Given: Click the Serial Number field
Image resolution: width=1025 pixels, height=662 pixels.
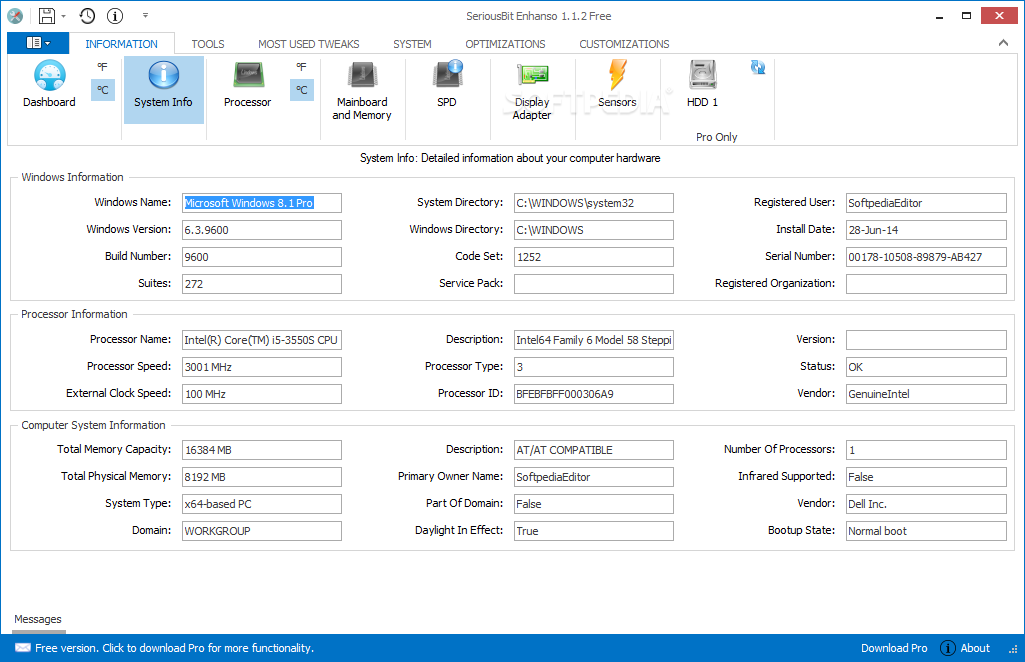Looking at the screenshot, I should click(x=926, y=257).
